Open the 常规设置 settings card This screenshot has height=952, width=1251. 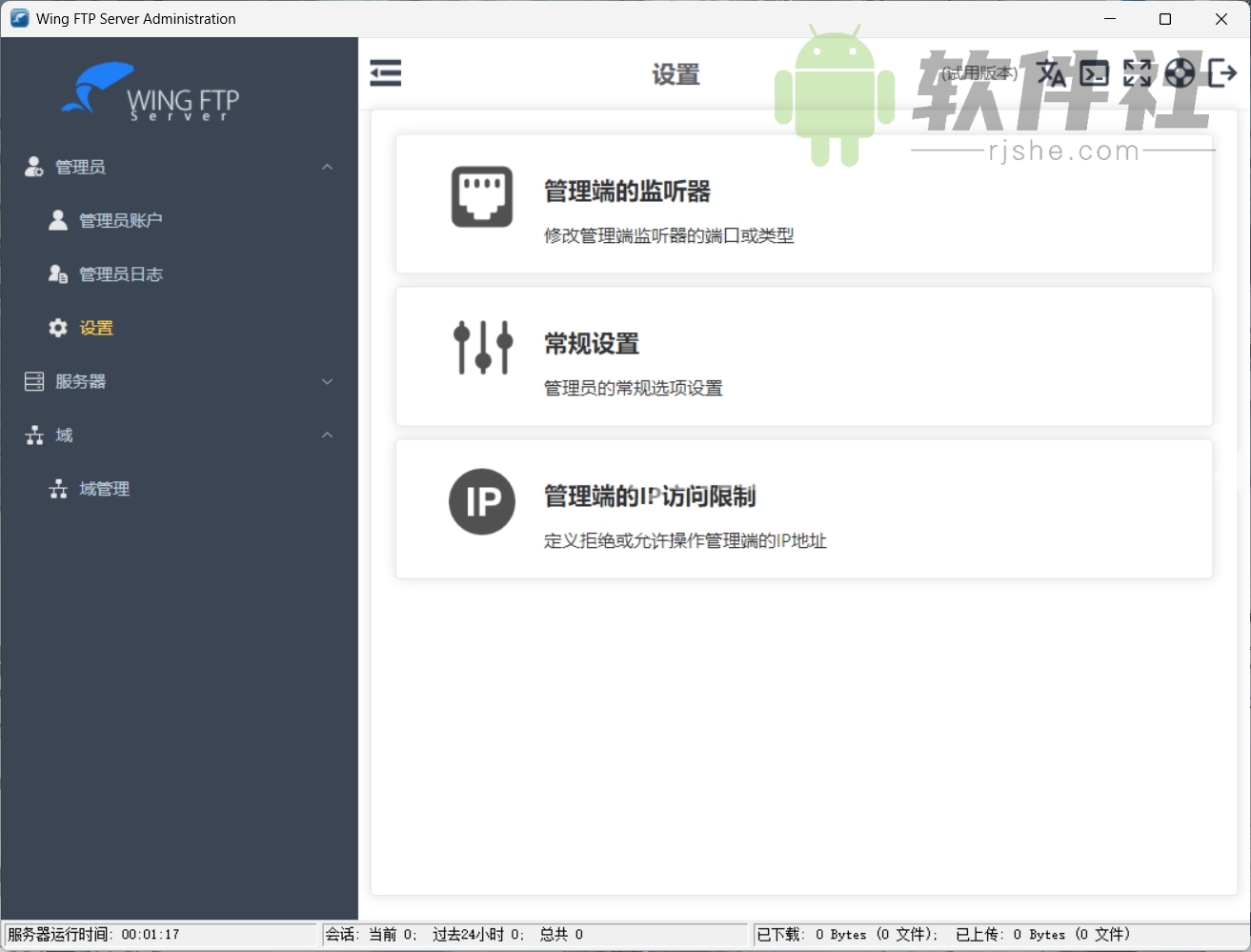pyautogui.click(x=803, y=356)
